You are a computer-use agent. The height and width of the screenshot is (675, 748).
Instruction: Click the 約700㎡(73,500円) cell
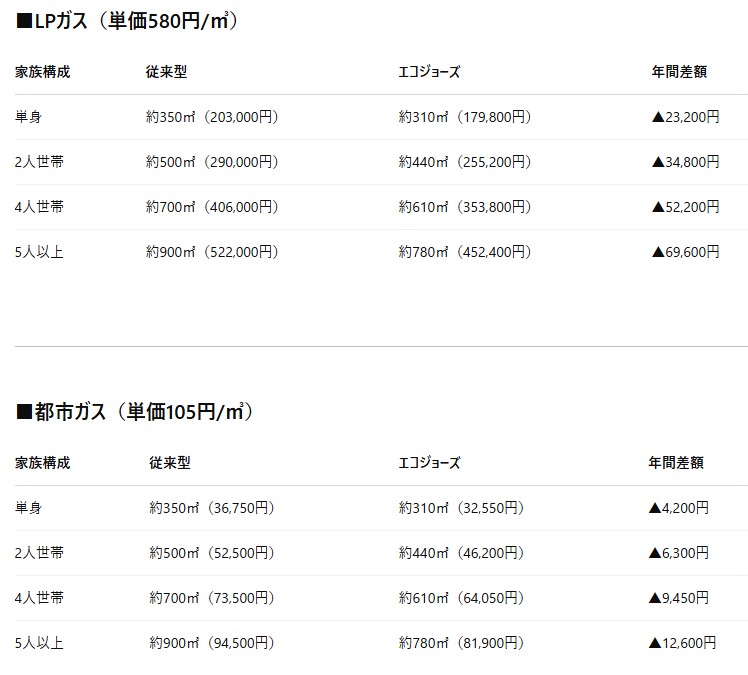(x=212, y=598)
